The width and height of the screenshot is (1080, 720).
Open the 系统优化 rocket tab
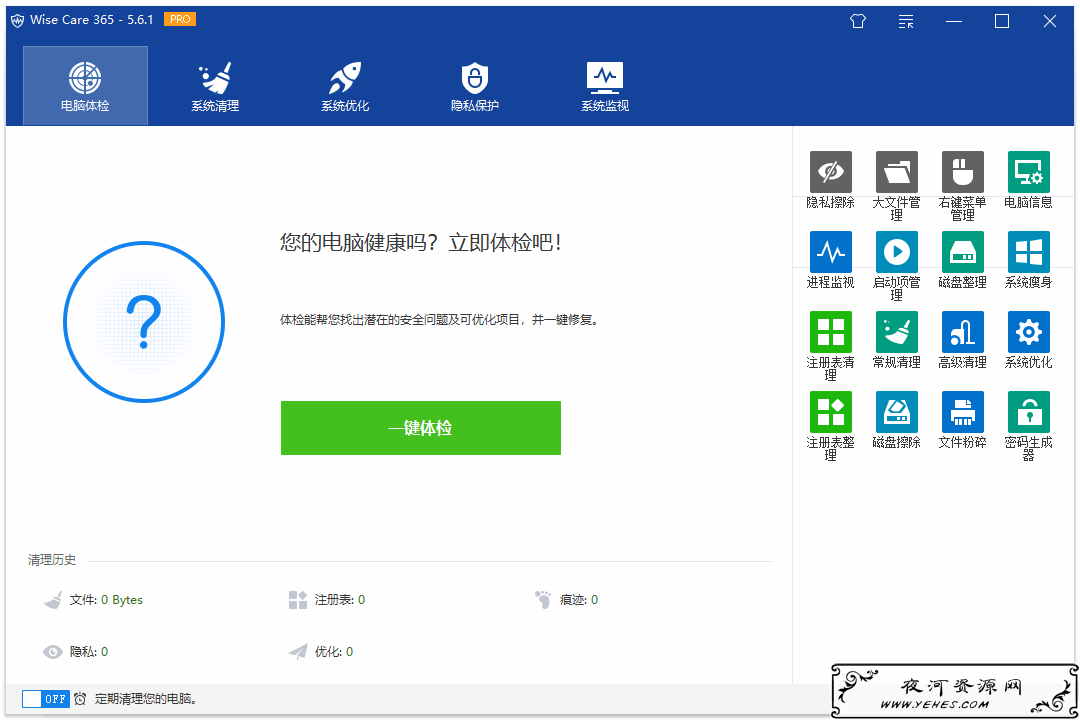pos(345,86)
